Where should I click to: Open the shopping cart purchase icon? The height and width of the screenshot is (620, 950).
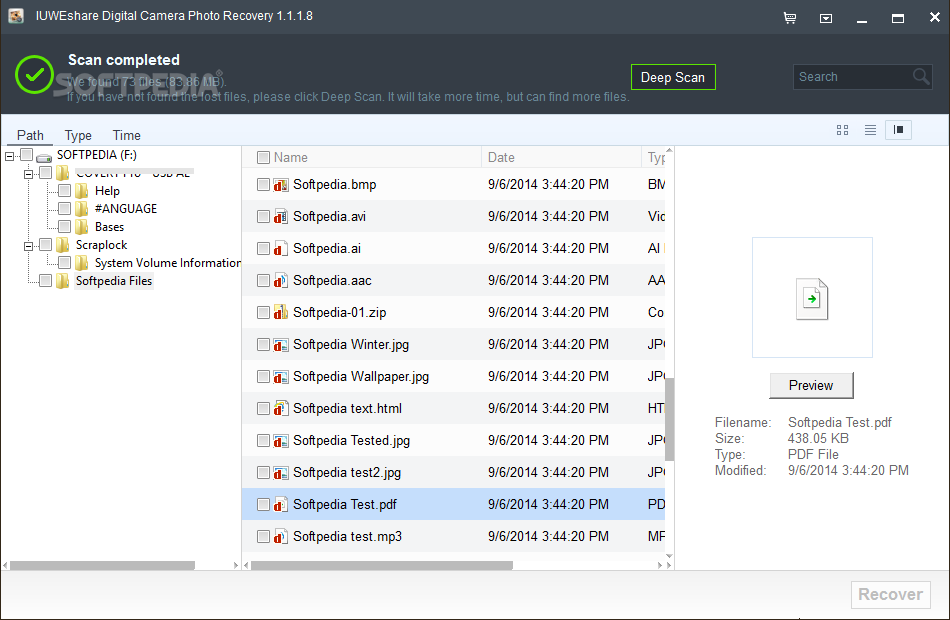(x=789, y=18)
